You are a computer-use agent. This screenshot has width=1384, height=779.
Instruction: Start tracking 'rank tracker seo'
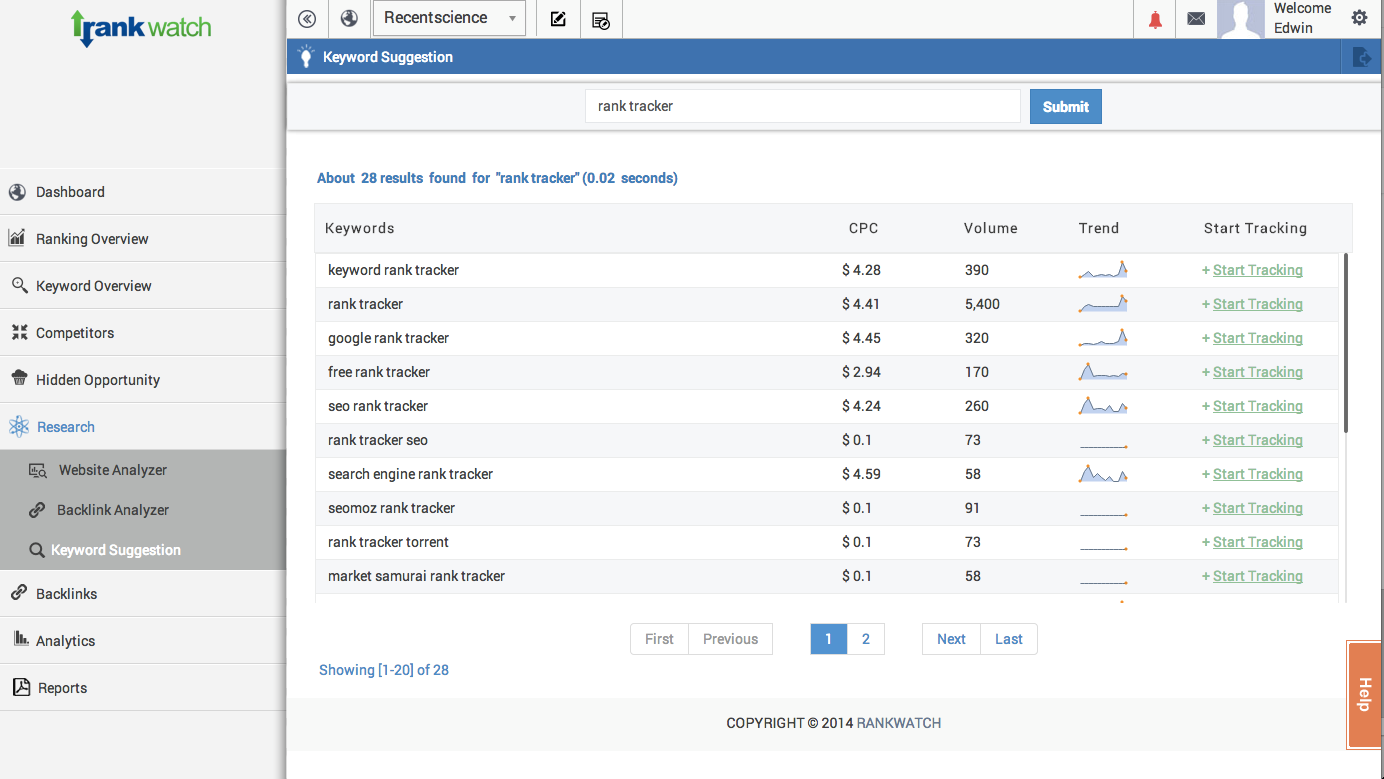[1257, 440]
